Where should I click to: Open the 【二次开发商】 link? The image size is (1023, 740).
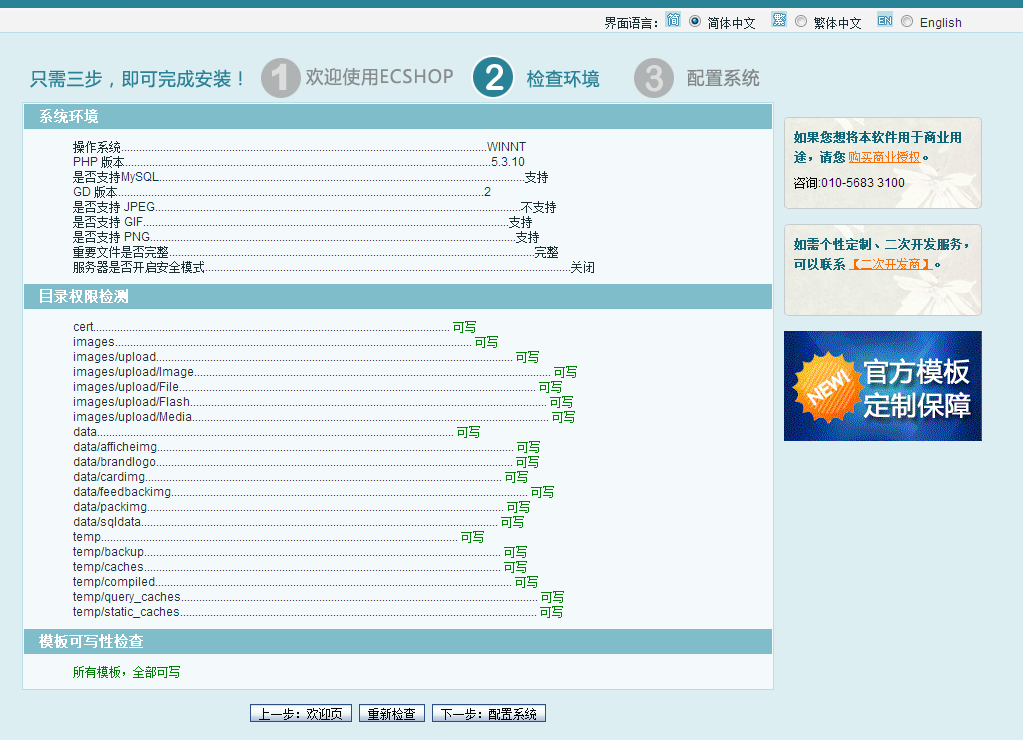click(x=890, y=264)
